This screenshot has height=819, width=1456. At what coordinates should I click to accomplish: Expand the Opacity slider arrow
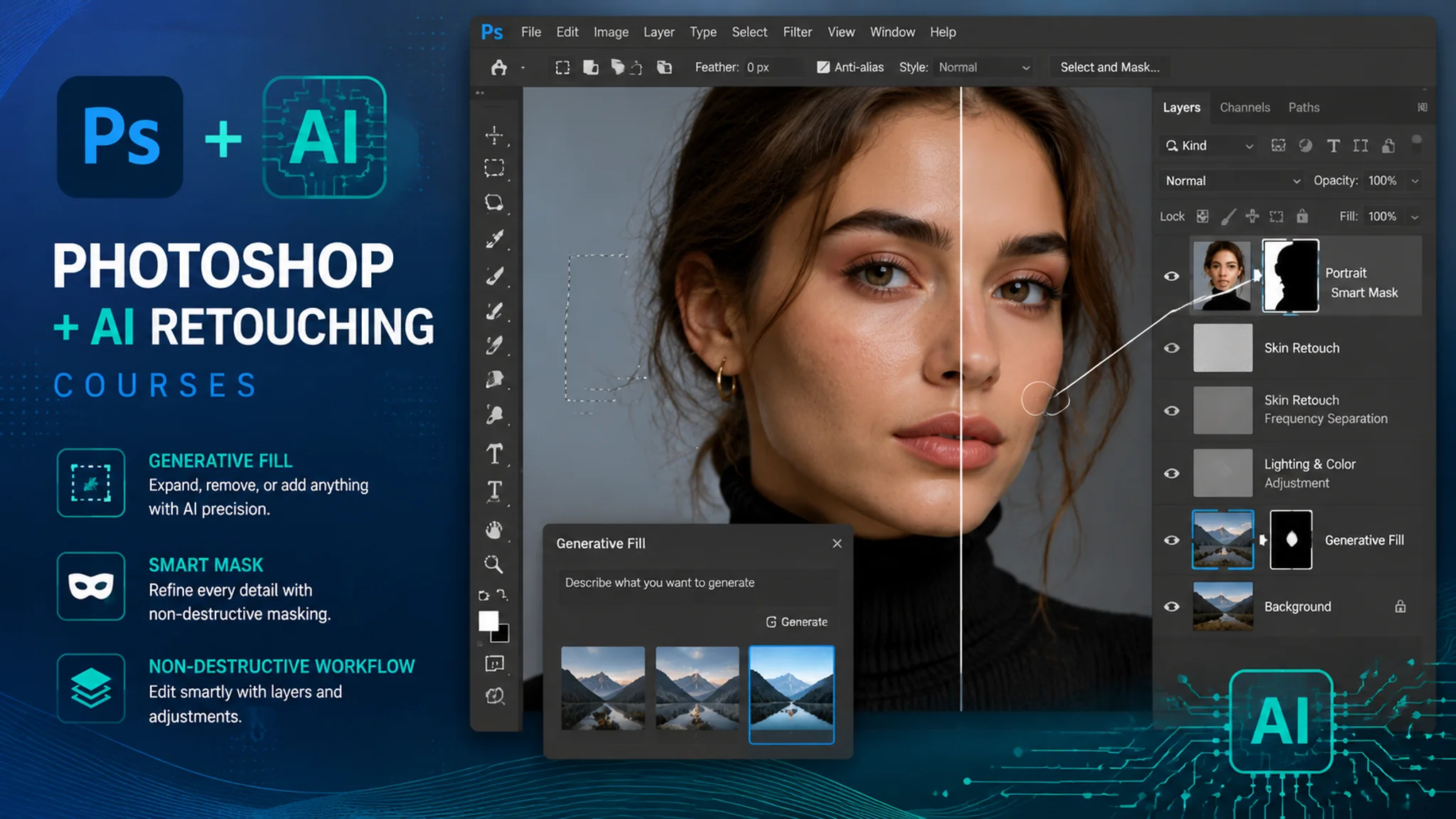(x=1415, y=181)
